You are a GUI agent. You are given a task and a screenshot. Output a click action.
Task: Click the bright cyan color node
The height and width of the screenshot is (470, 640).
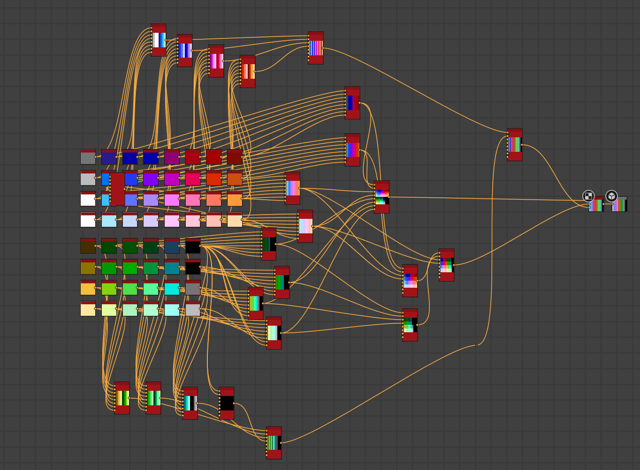172,289
